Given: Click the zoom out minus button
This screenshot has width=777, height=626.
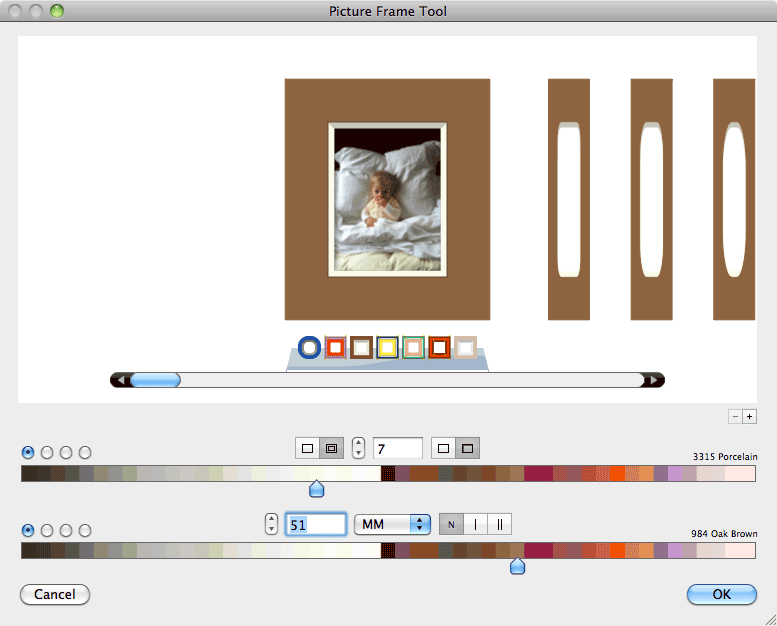Looking at the screenshot, I should (x=735, y=417).
